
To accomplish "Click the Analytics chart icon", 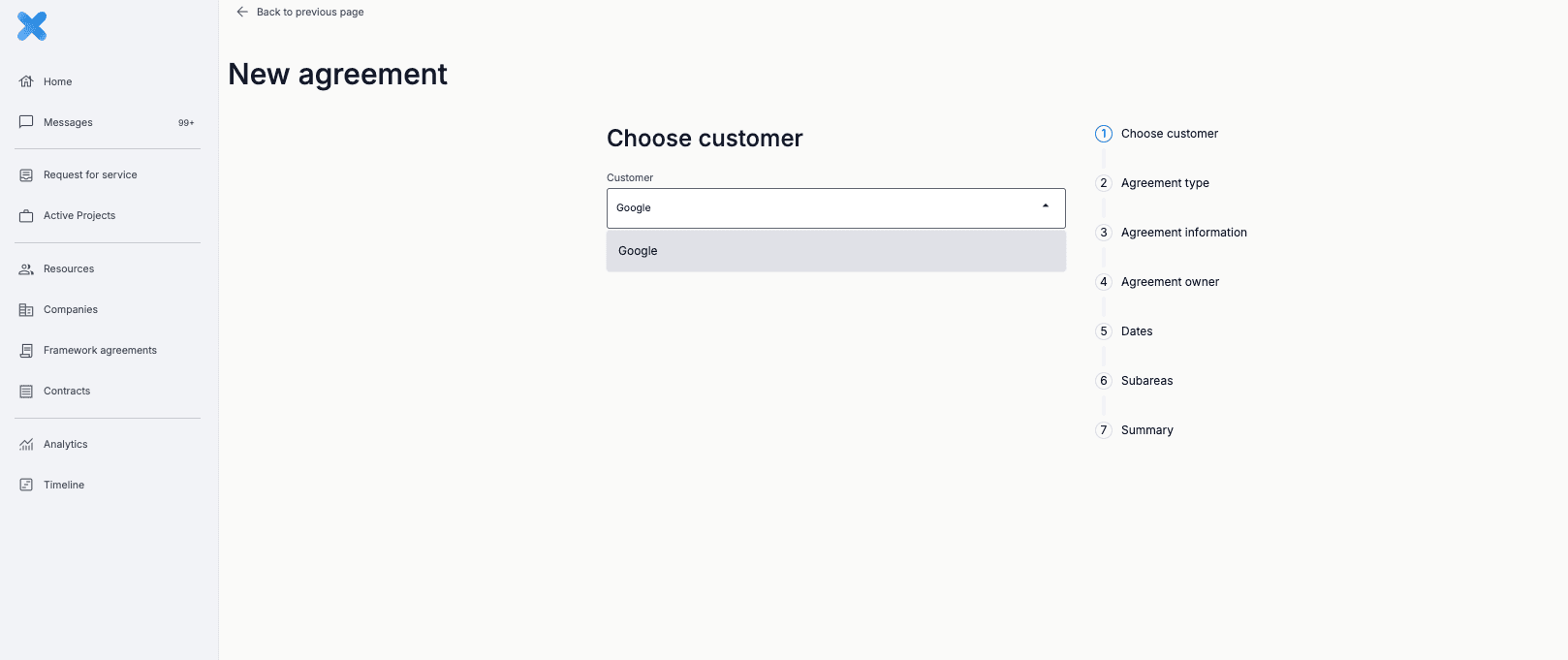I will coord(26,445).
